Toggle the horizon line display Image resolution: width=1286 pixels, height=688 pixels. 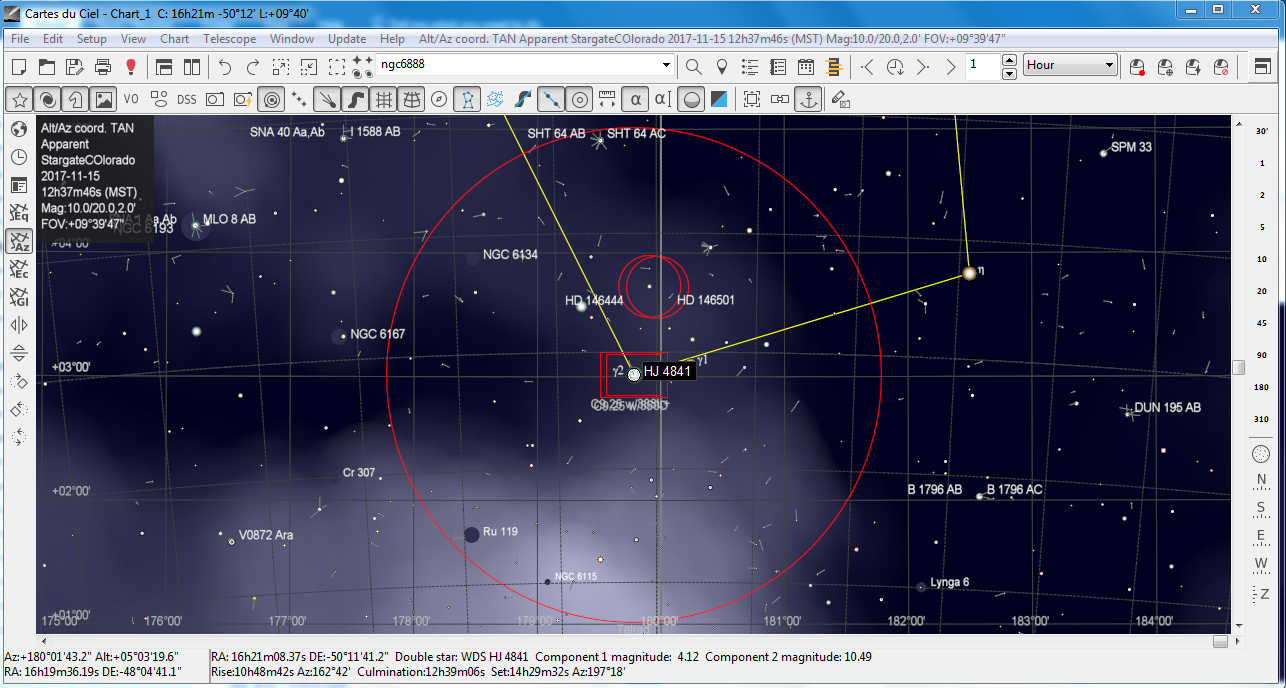[x=691, y=99]
